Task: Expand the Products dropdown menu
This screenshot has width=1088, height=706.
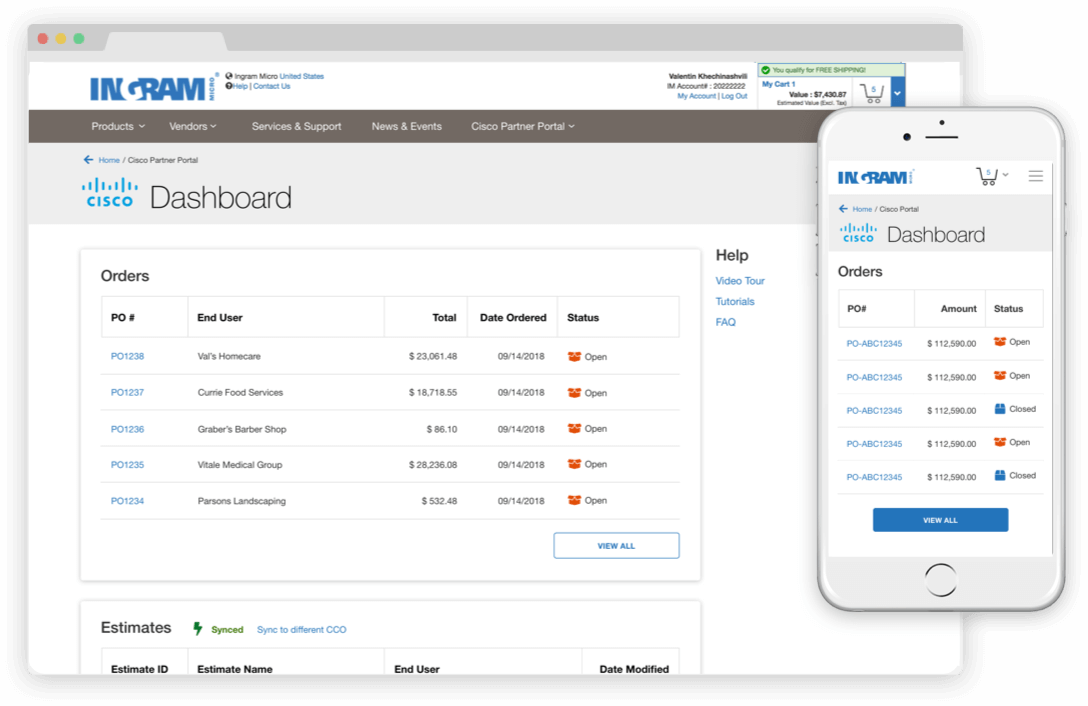Action: pyautogui.click(x=118, y=127)
